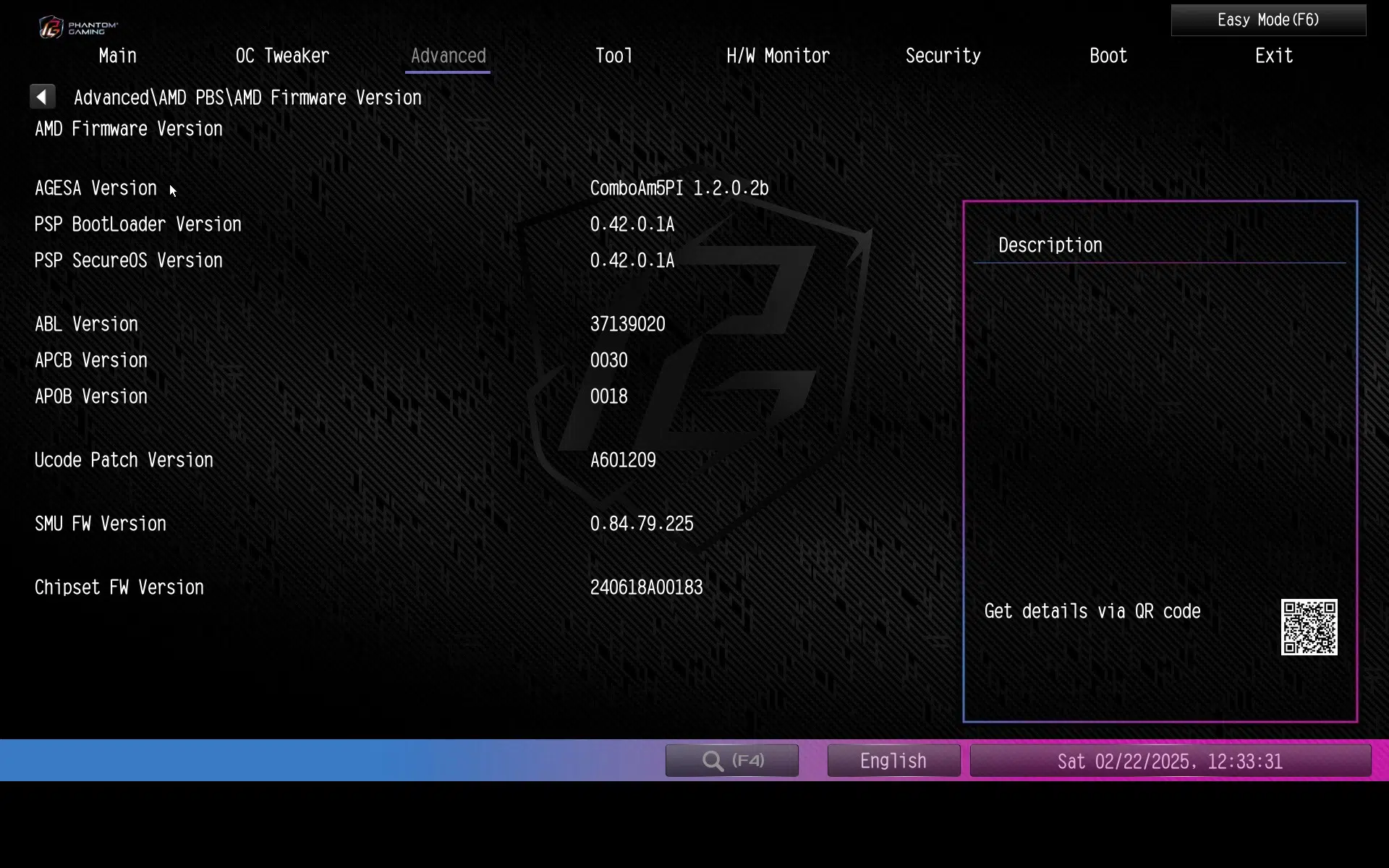The width and height of the screenshot is (1389, 868).
Task: Click the ComboAm5PI 1.2.0.2b value
Action: (679, 188)
